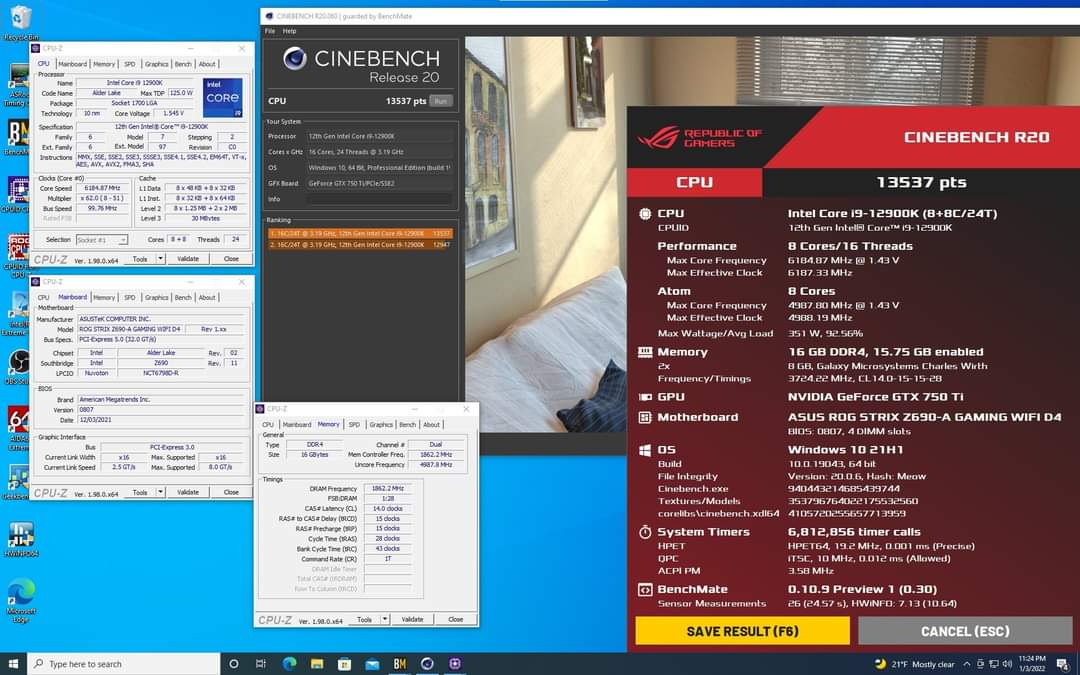This screenshot has width=1080, height=675.
Task: Select CPU tab in Memory CPU-Z window
Action: click(x=268, y=425)
